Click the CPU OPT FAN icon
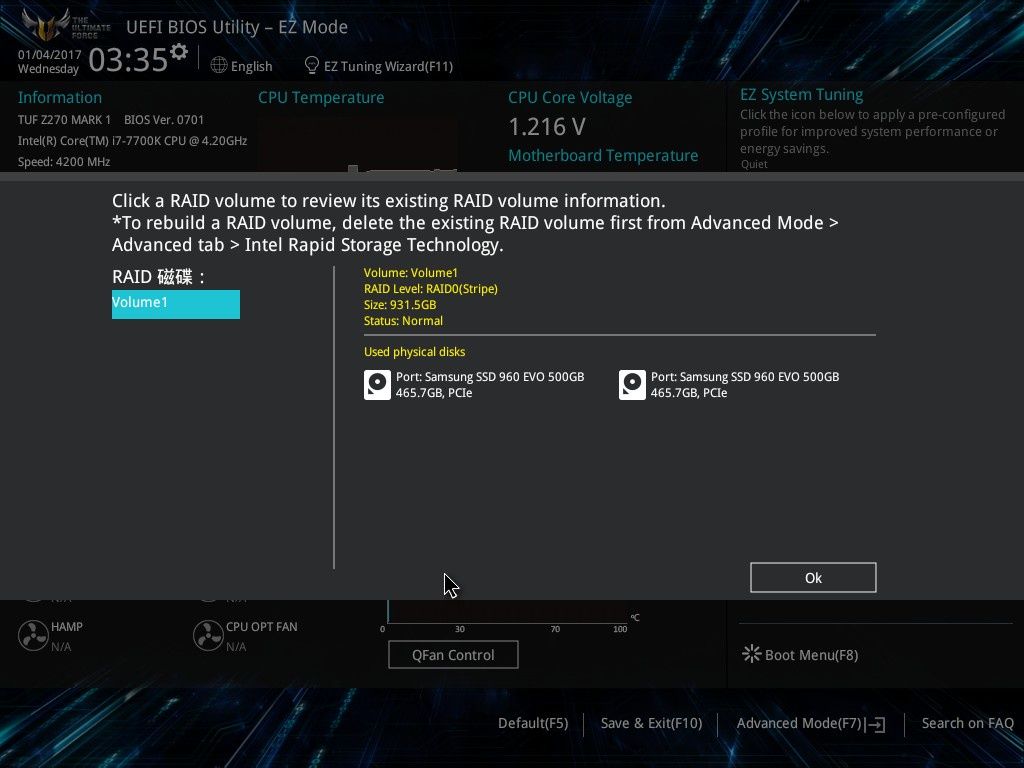 (208, 635)
